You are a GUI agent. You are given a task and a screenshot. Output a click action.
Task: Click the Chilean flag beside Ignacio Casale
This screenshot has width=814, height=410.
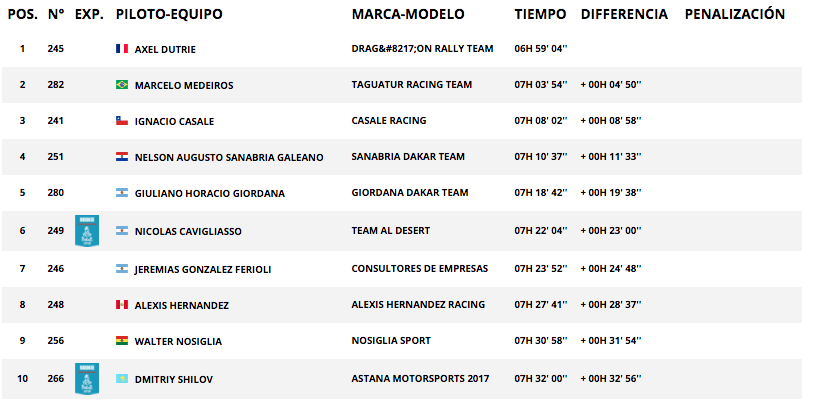click(122, 120)
